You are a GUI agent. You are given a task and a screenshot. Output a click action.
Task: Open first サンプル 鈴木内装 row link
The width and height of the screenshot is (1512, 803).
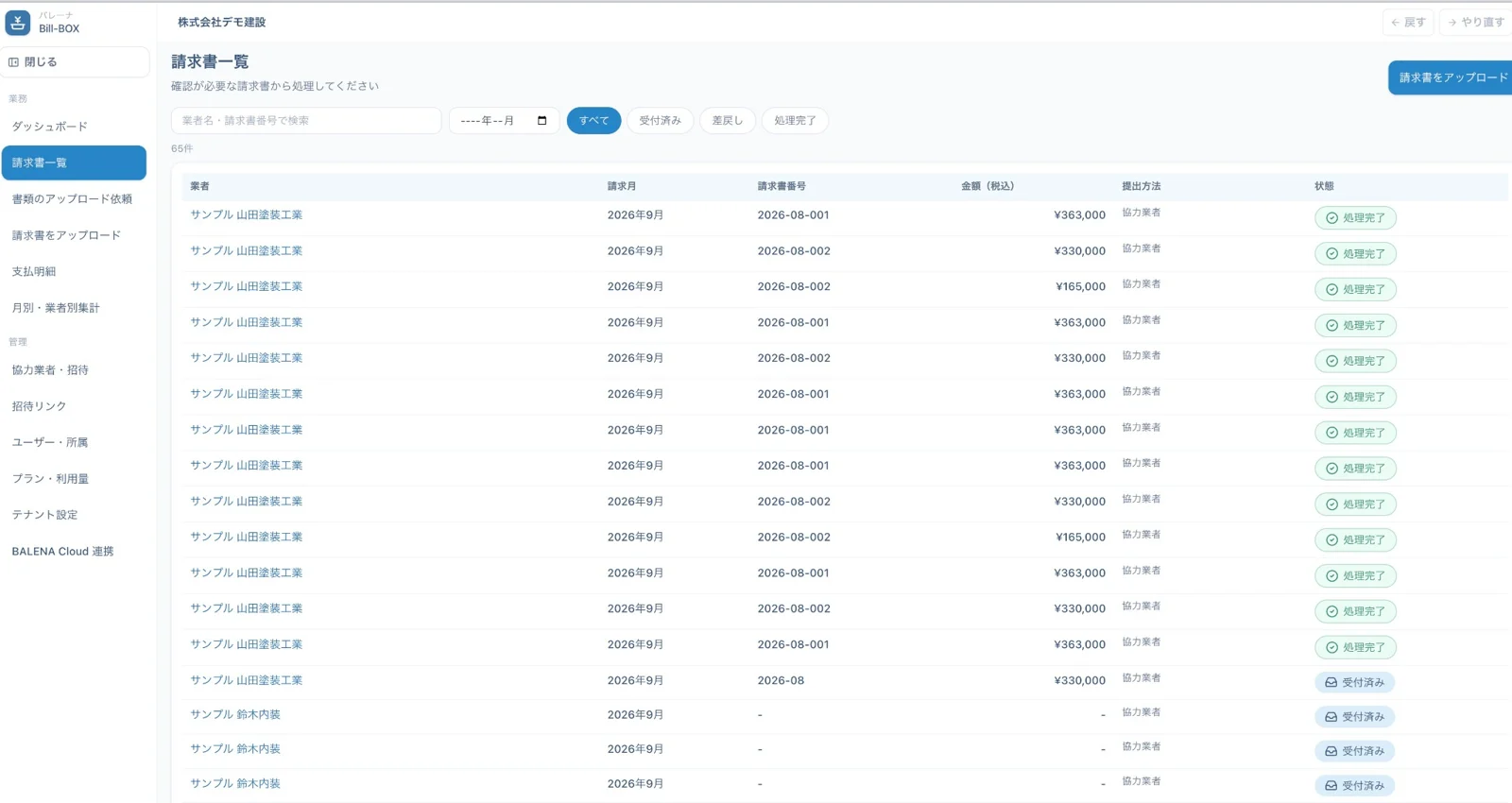[x=235, y=715]
